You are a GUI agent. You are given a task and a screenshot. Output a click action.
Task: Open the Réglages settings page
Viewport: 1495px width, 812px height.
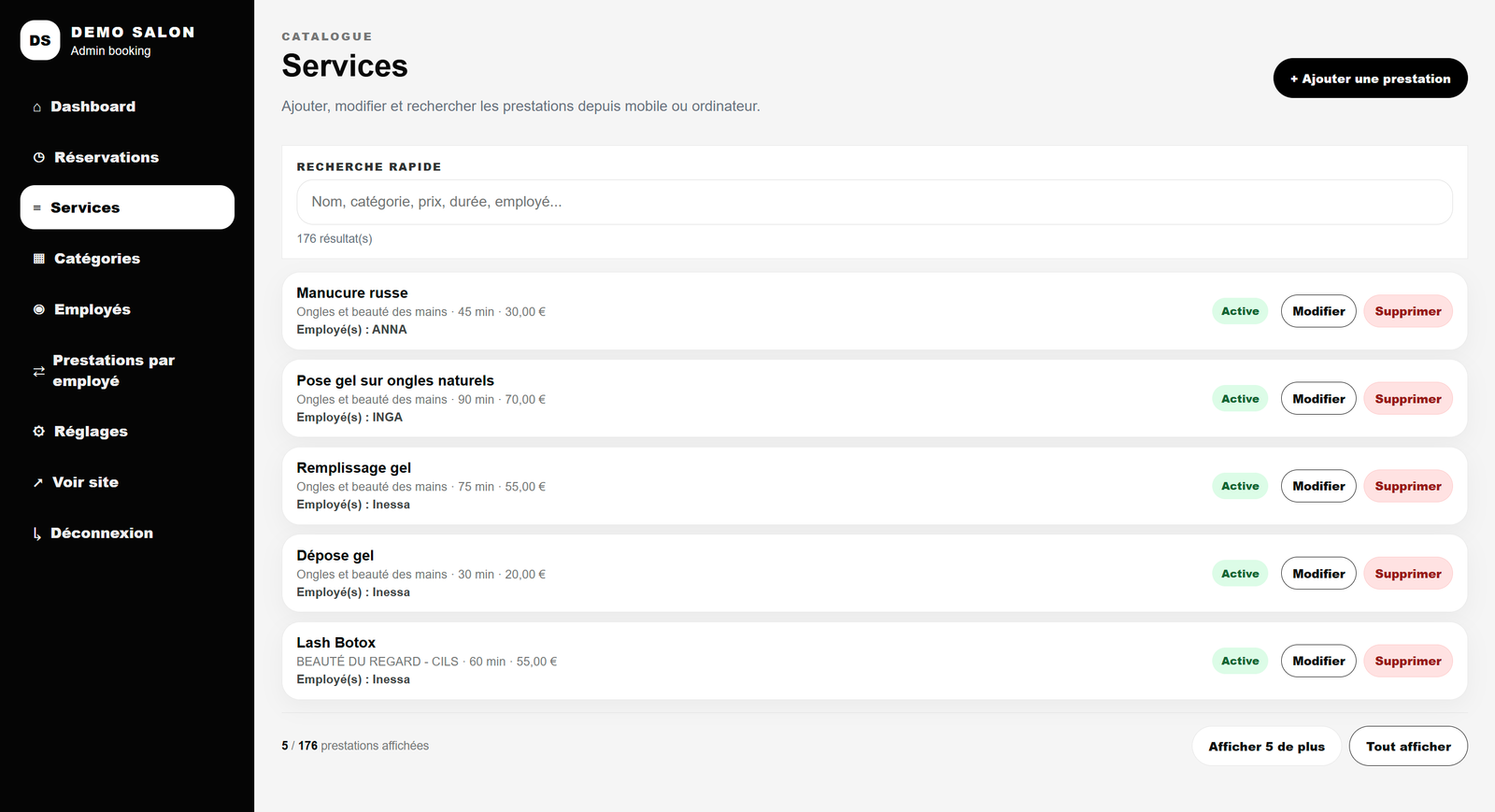[127, 432]
